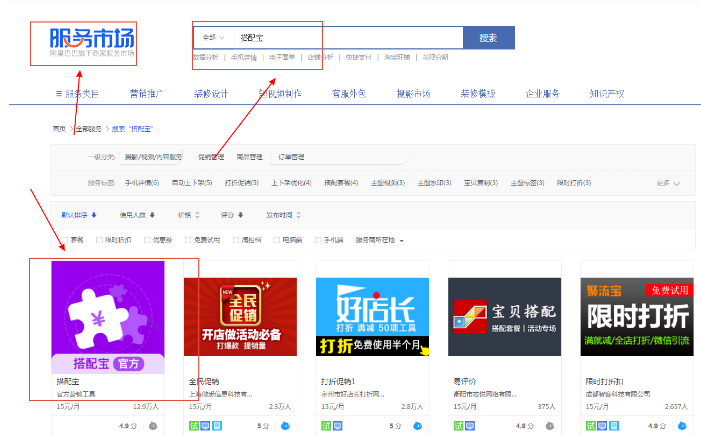The width and height of the screenshot is (701, 435).
Task: Click desktop client icon on 打折促销1 card
Action: [338, 426]
